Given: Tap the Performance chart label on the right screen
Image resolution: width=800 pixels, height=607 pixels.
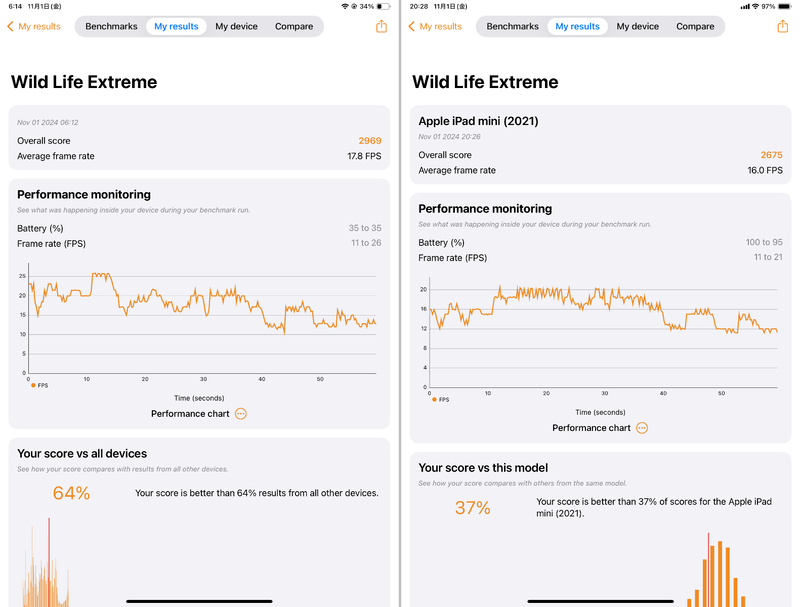Looking at the screenshot, I should coord(591,428).
